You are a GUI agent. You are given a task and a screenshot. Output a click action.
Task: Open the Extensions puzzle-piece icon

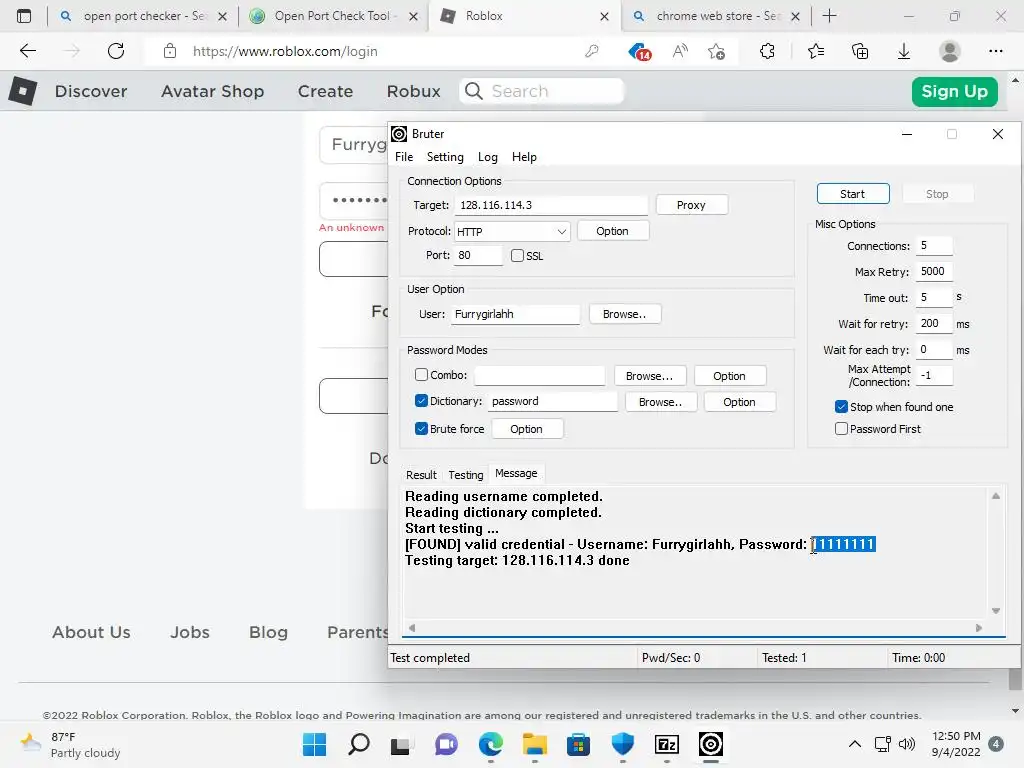(767, 51)
